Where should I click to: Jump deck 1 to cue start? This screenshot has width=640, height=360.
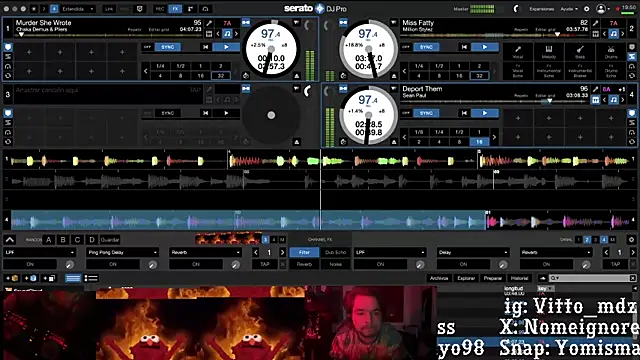[x=206, y=47]
